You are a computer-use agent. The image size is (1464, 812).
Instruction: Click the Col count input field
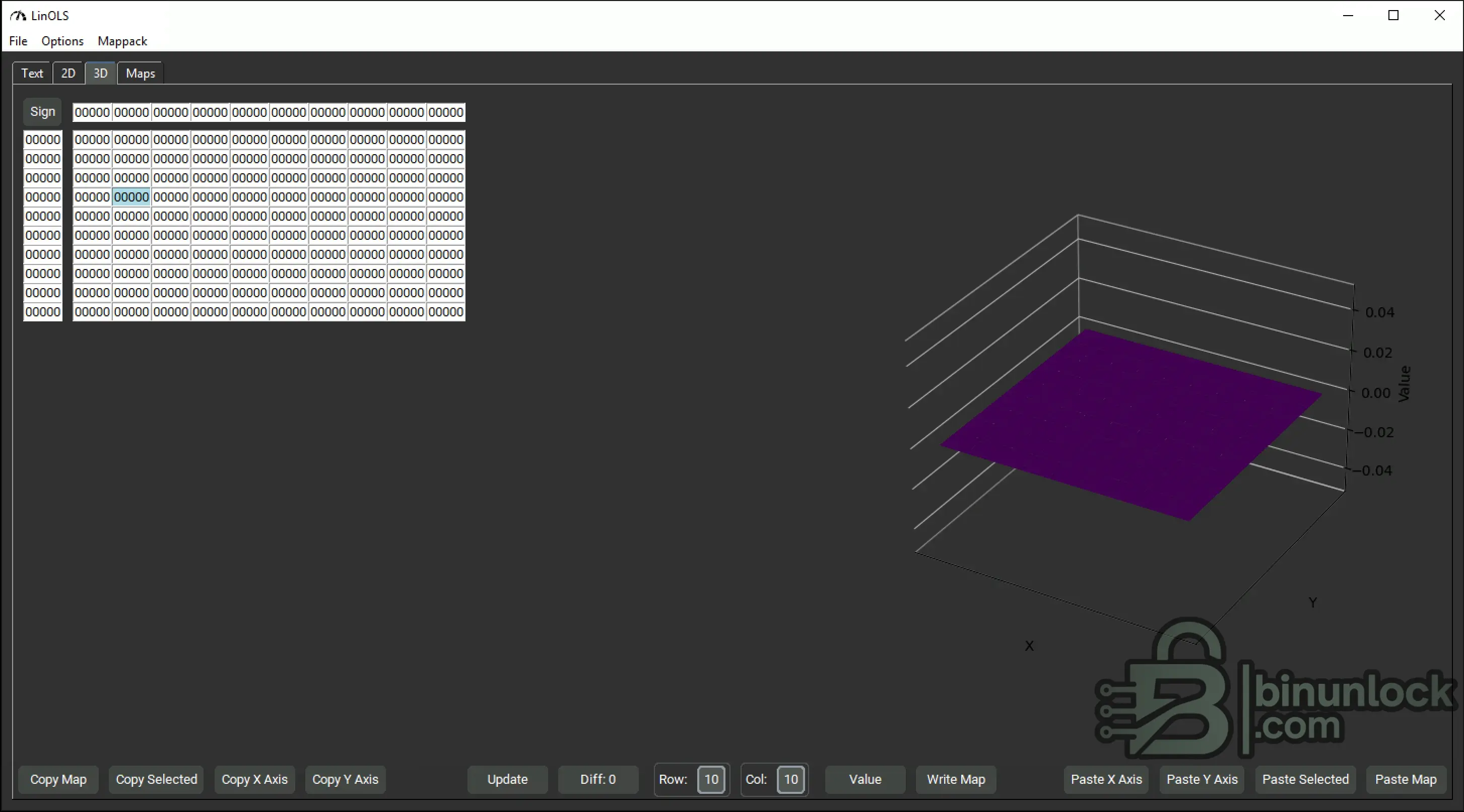point(790,780)
